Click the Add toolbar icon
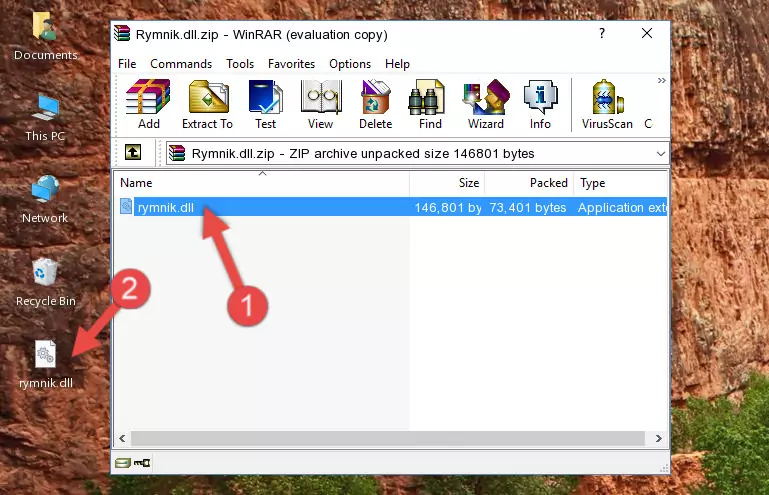 tap(148, 104)
